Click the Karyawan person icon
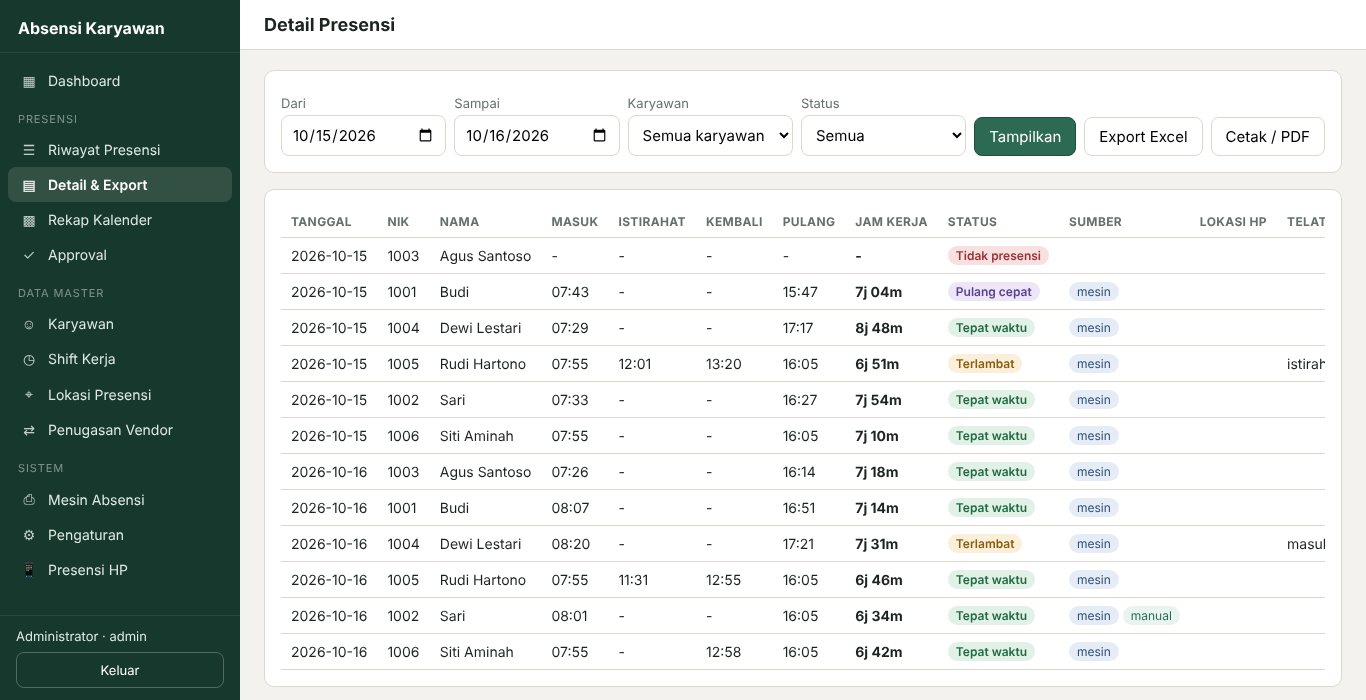 [29, 324]
